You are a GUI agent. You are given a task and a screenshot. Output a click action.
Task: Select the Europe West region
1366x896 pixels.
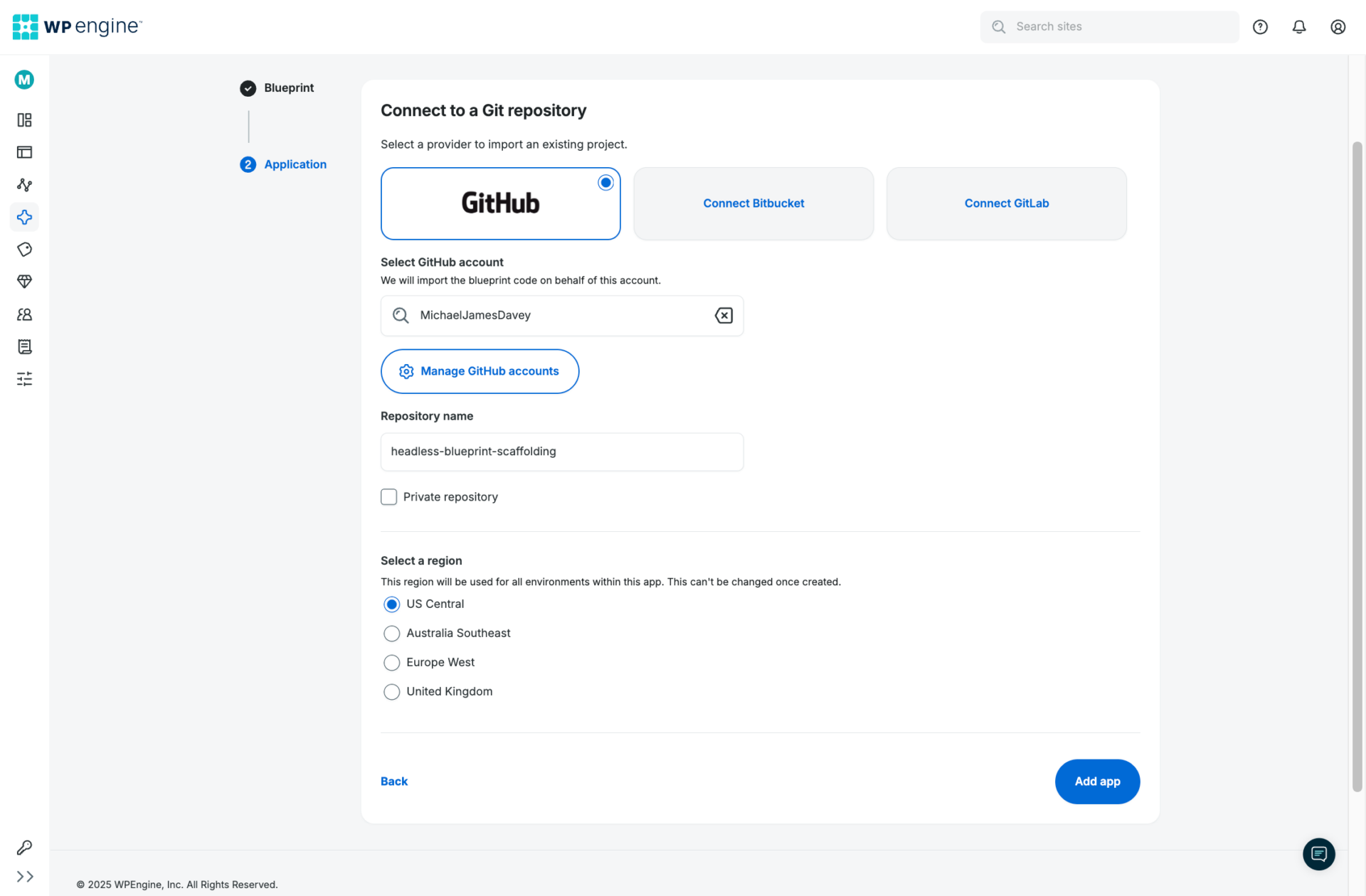391,662
